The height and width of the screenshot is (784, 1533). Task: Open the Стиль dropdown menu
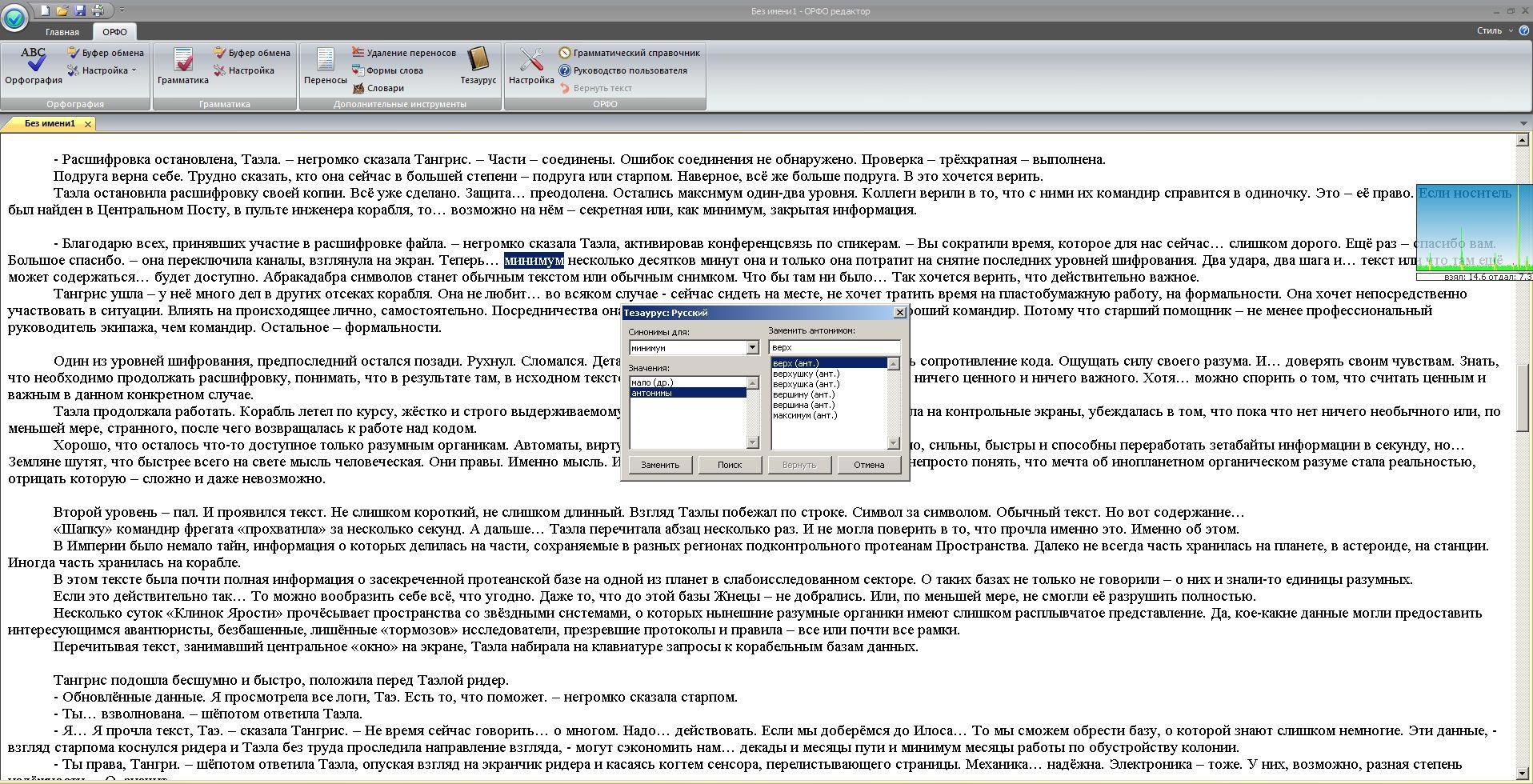tap(1493, 30)
